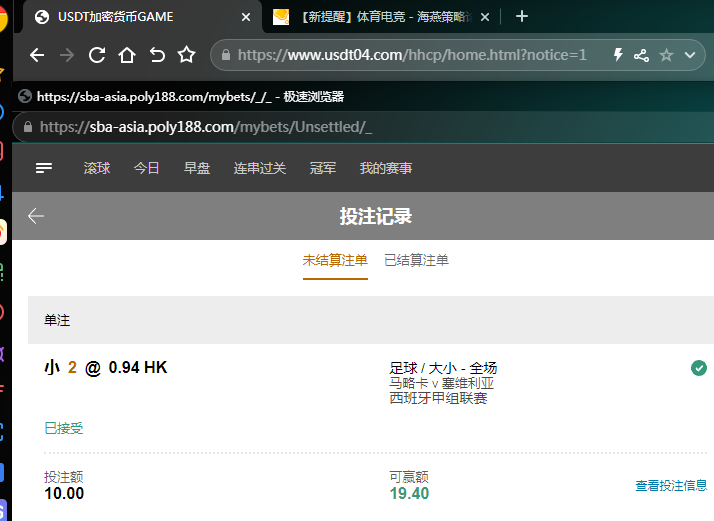This screenshot has height=521, width=714.
Task: Bookmark page with toolbar star icon
Action: click(x=187, y=55)
